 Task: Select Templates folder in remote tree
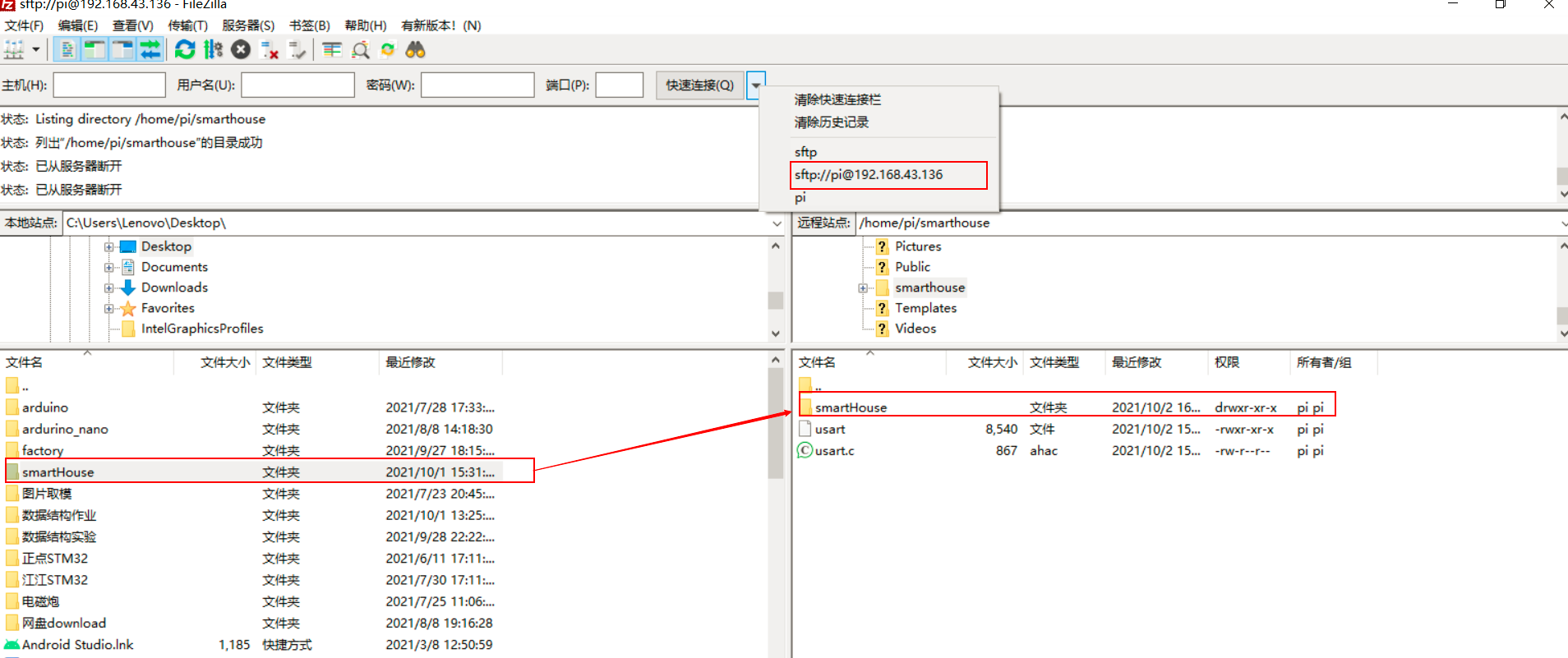926,308
